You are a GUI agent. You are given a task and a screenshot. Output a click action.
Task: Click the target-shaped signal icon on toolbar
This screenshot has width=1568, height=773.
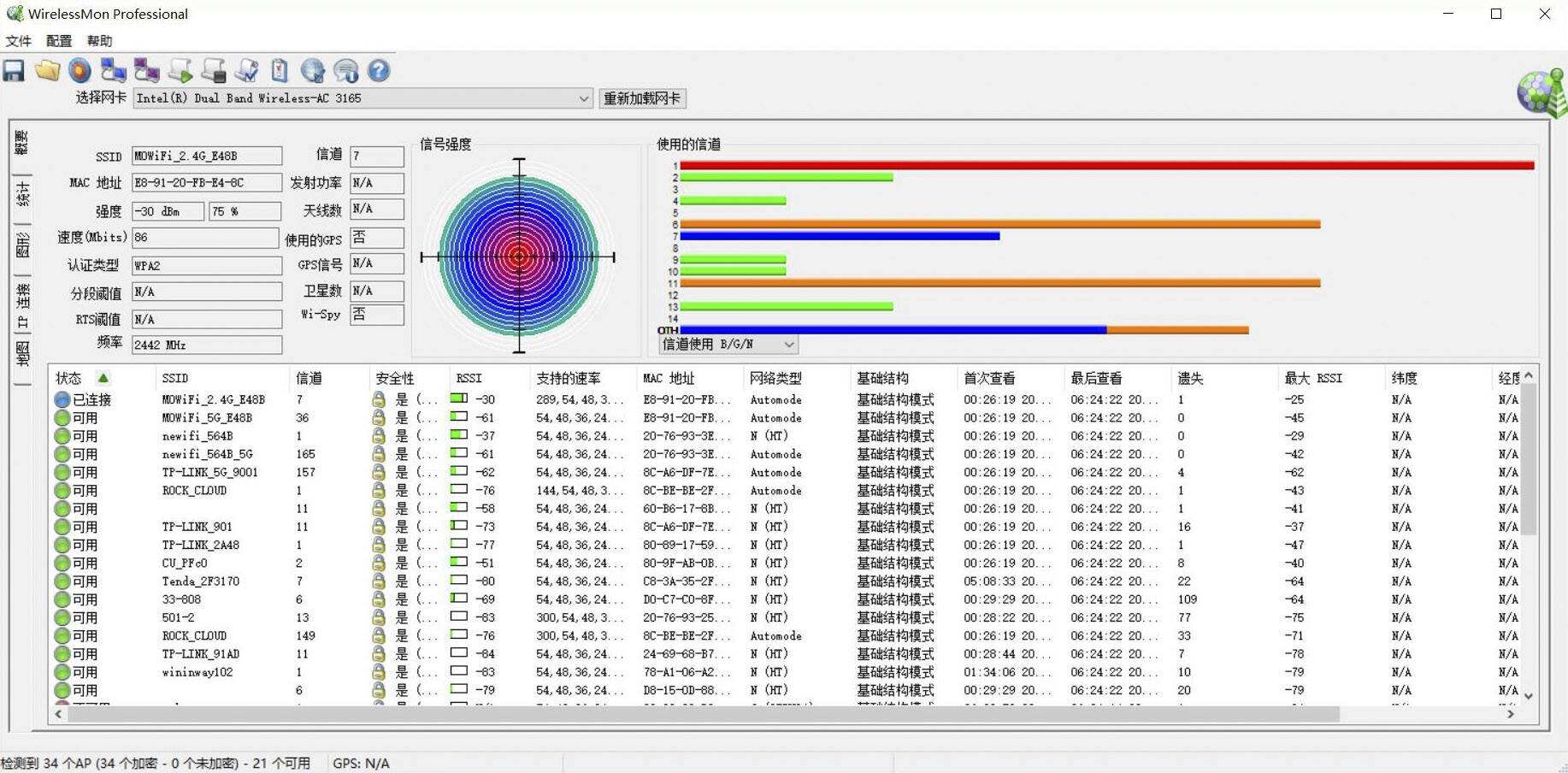pos(80,71)
